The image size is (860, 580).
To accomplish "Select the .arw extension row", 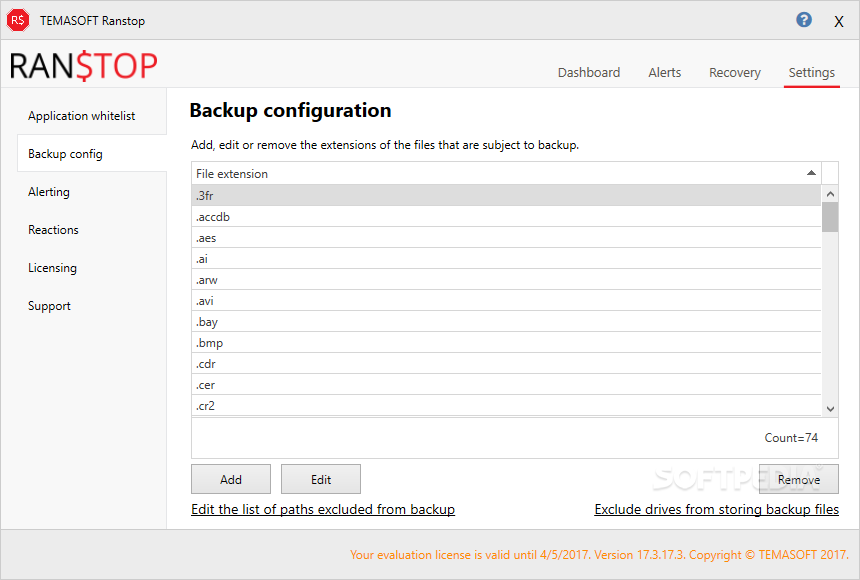I will pos(506,280).
